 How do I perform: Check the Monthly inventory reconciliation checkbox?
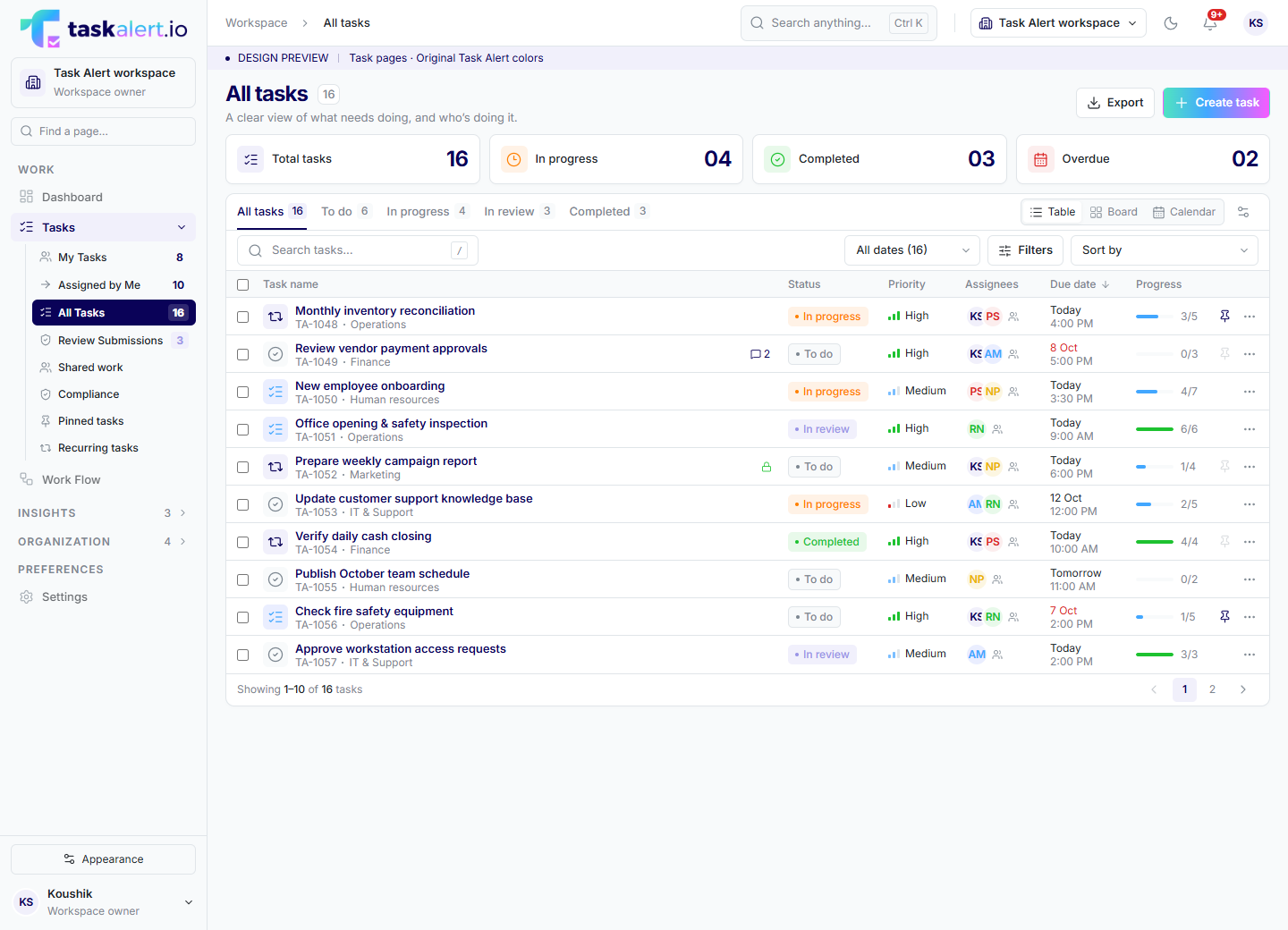[x=242, y=317]
